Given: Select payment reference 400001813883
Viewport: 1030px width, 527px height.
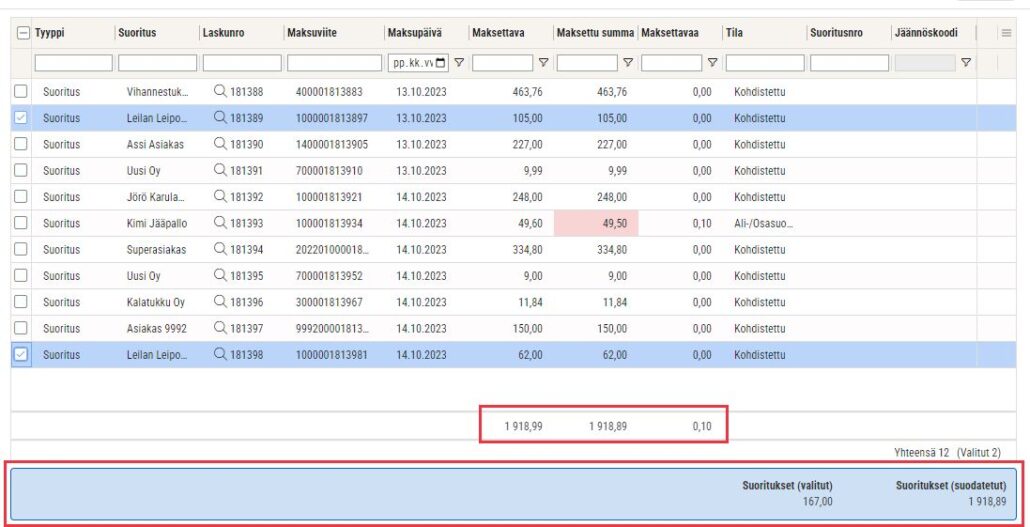Looking at the screenshot, I should coord(328,92).
